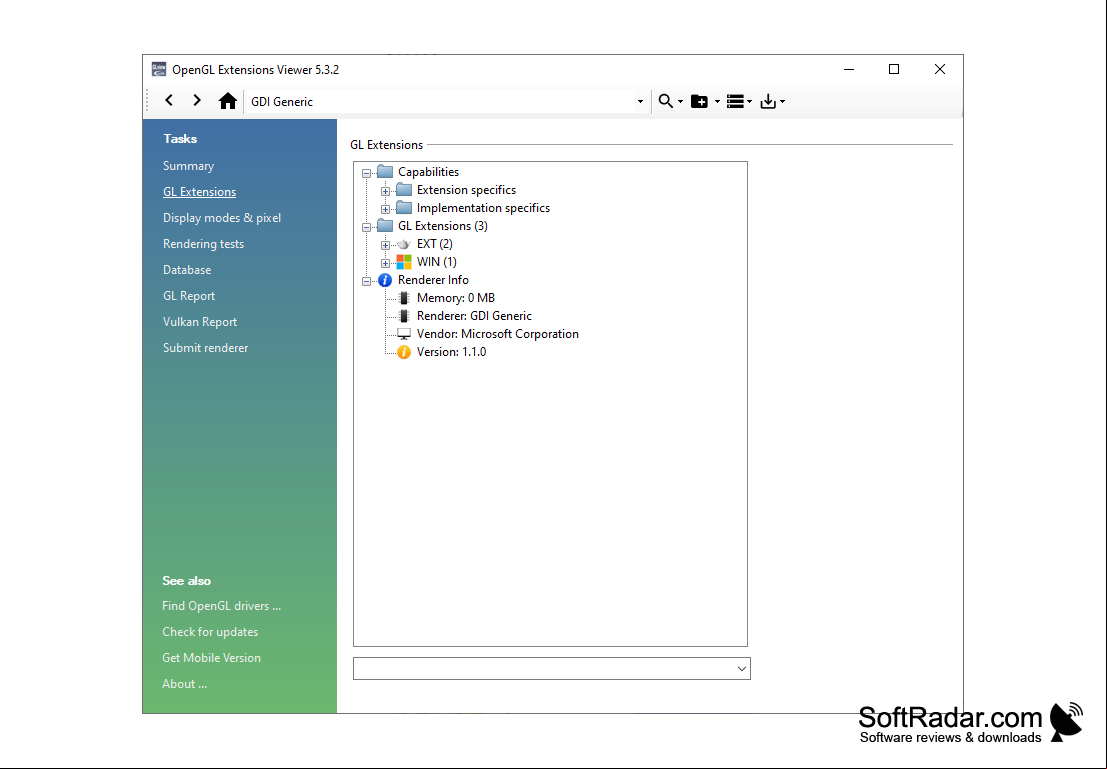Open the Summary task
Screen dimensions: 1107x769
pyautogui.click(x=189, y=166)
